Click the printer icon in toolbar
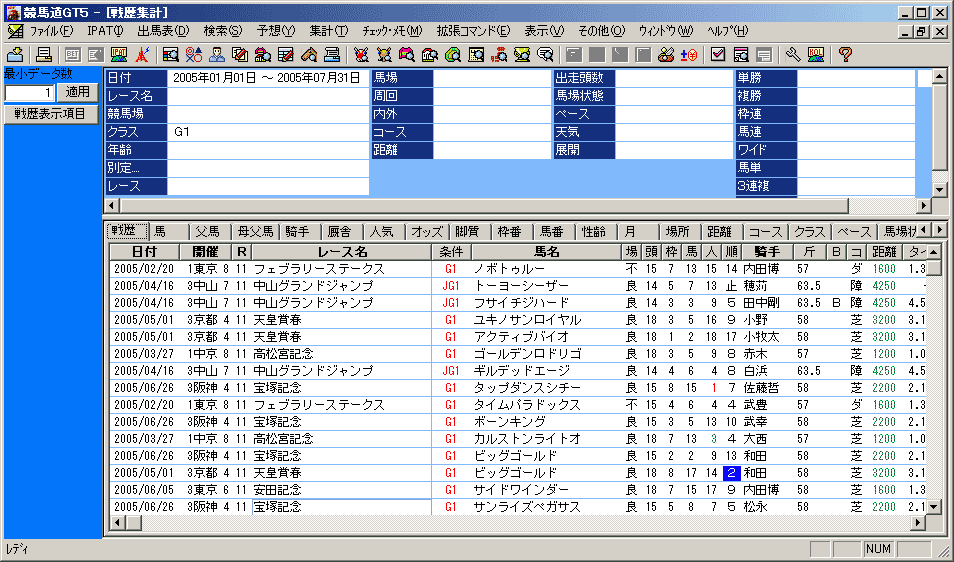This screenshot has height=562, width=954. (44, 54)
